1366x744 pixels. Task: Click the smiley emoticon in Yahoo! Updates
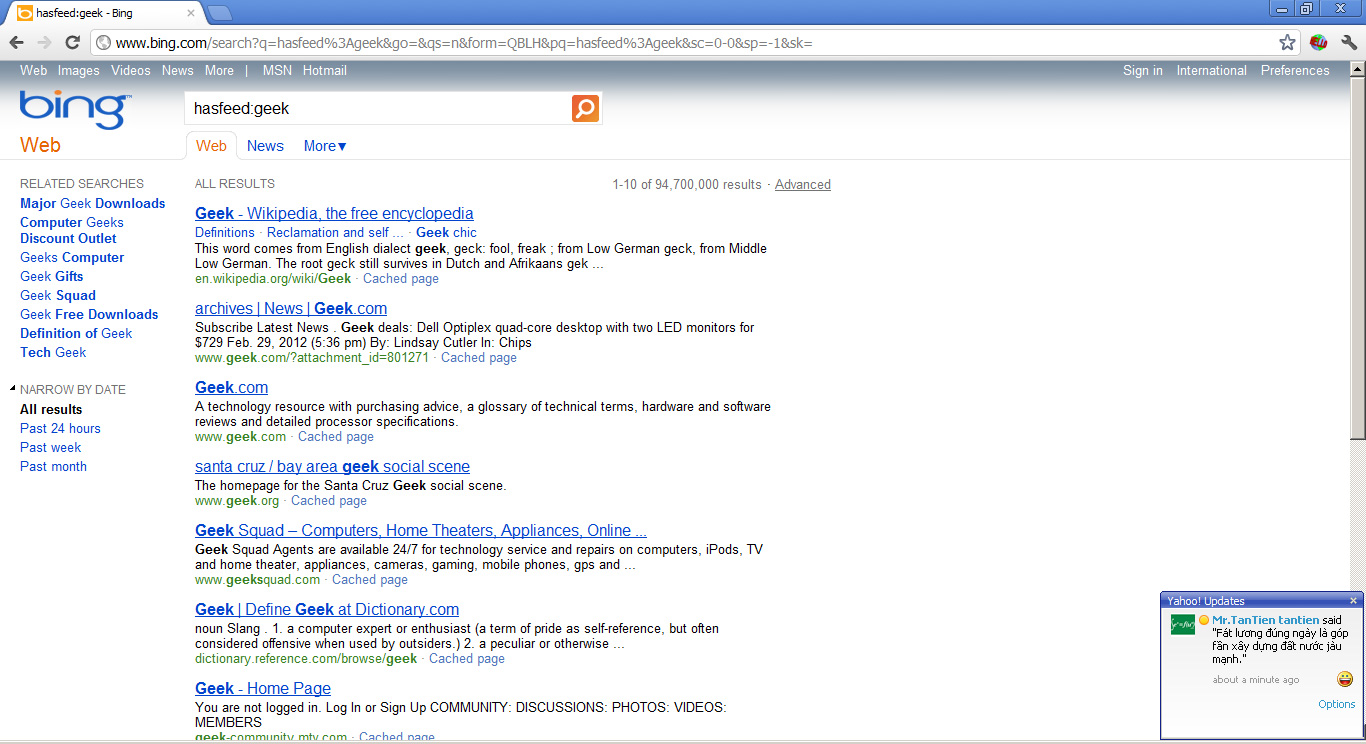[1345, 680]
